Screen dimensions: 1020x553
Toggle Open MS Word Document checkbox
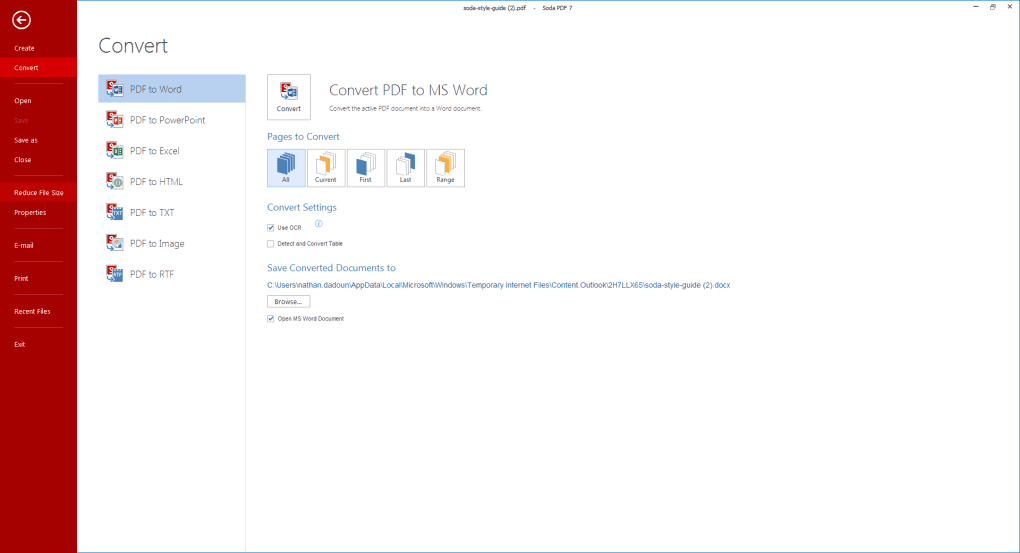click(x=271, y=319)
